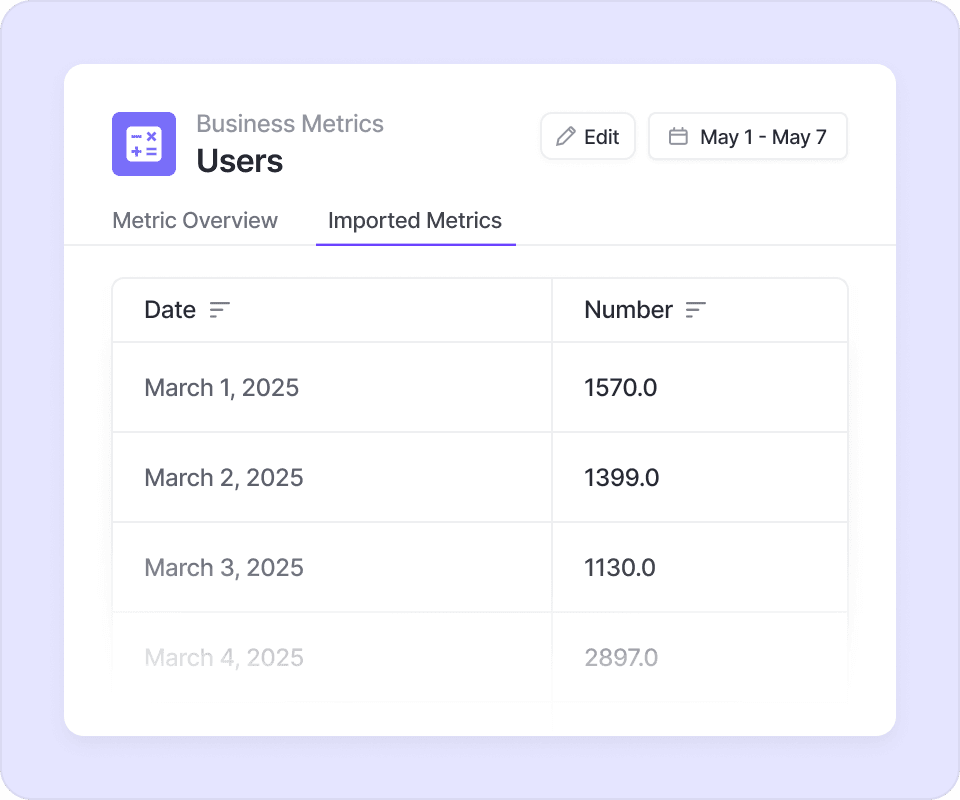Click the purple calculator metrics icon
This screenshot has width=960, height=800.
coord(144,144)
